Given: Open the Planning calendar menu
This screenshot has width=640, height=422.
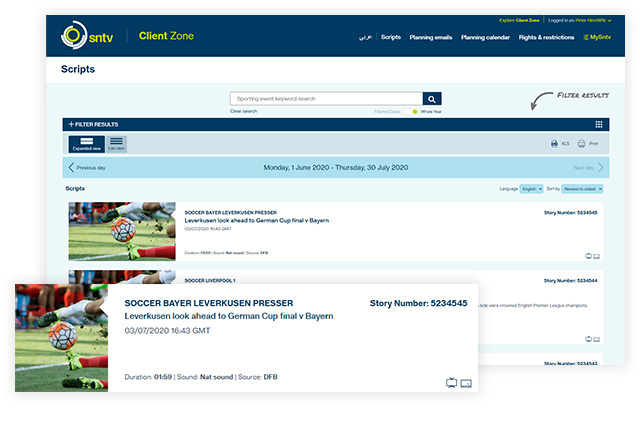Looking at the screenshot, I should [x=485, y=37].
